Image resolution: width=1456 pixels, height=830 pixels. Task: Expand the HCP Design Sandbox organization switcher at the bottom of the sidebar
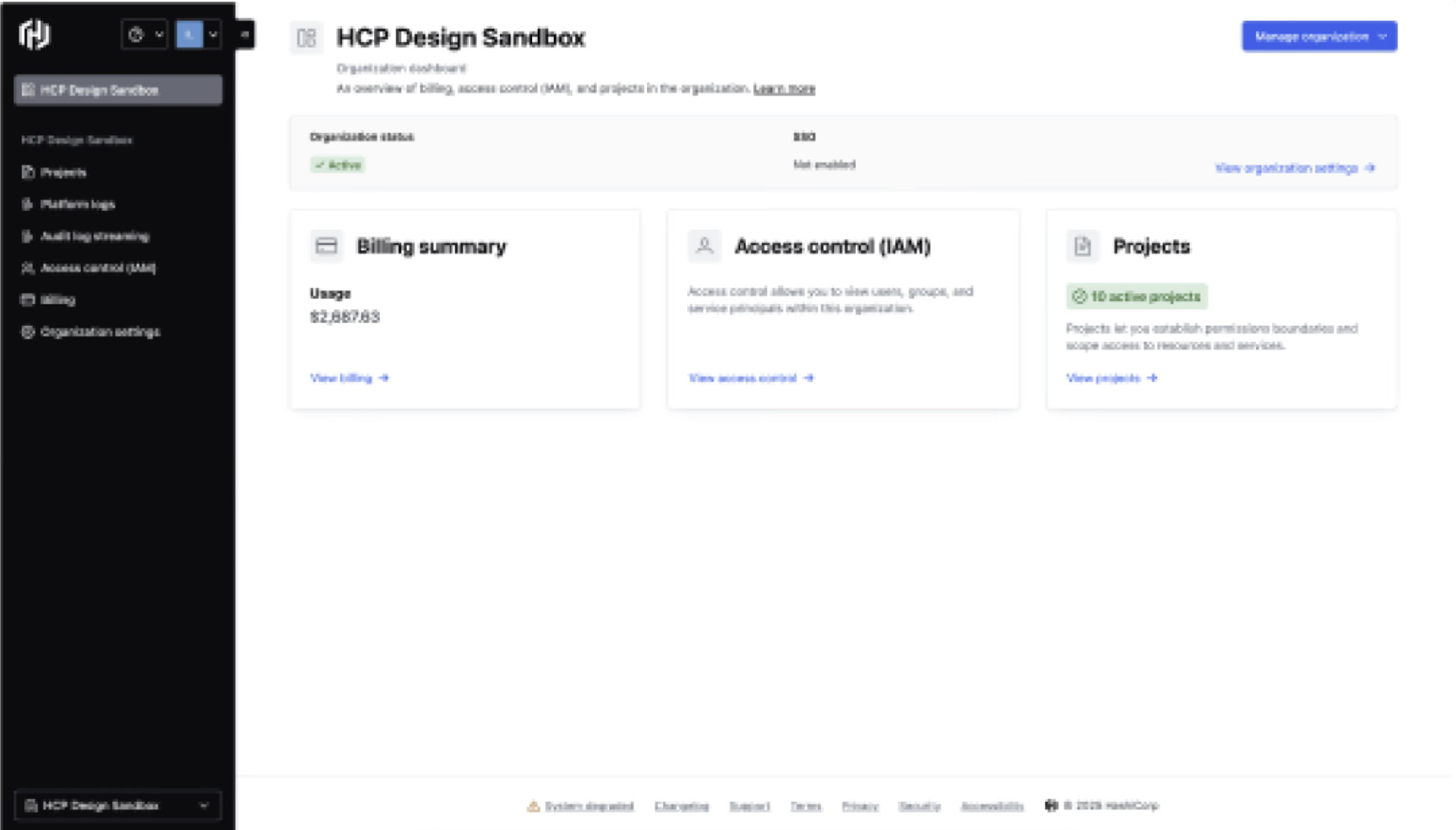click(x=118, y=805)
